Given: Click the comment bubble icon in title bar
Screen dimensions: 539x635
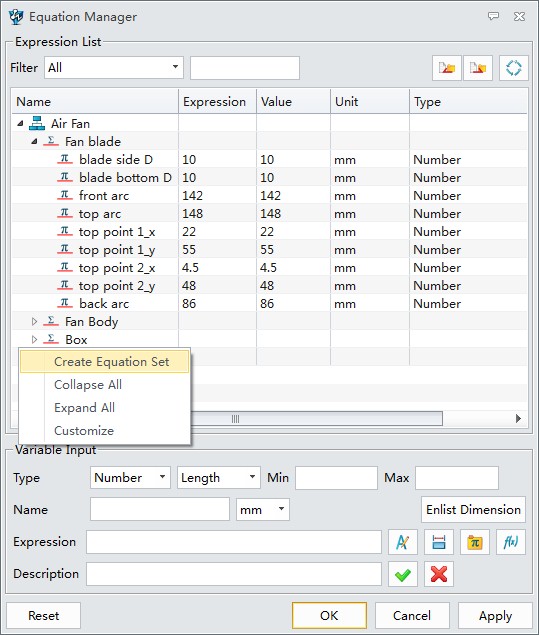Looking at the screenshot, I should (493, 16).
